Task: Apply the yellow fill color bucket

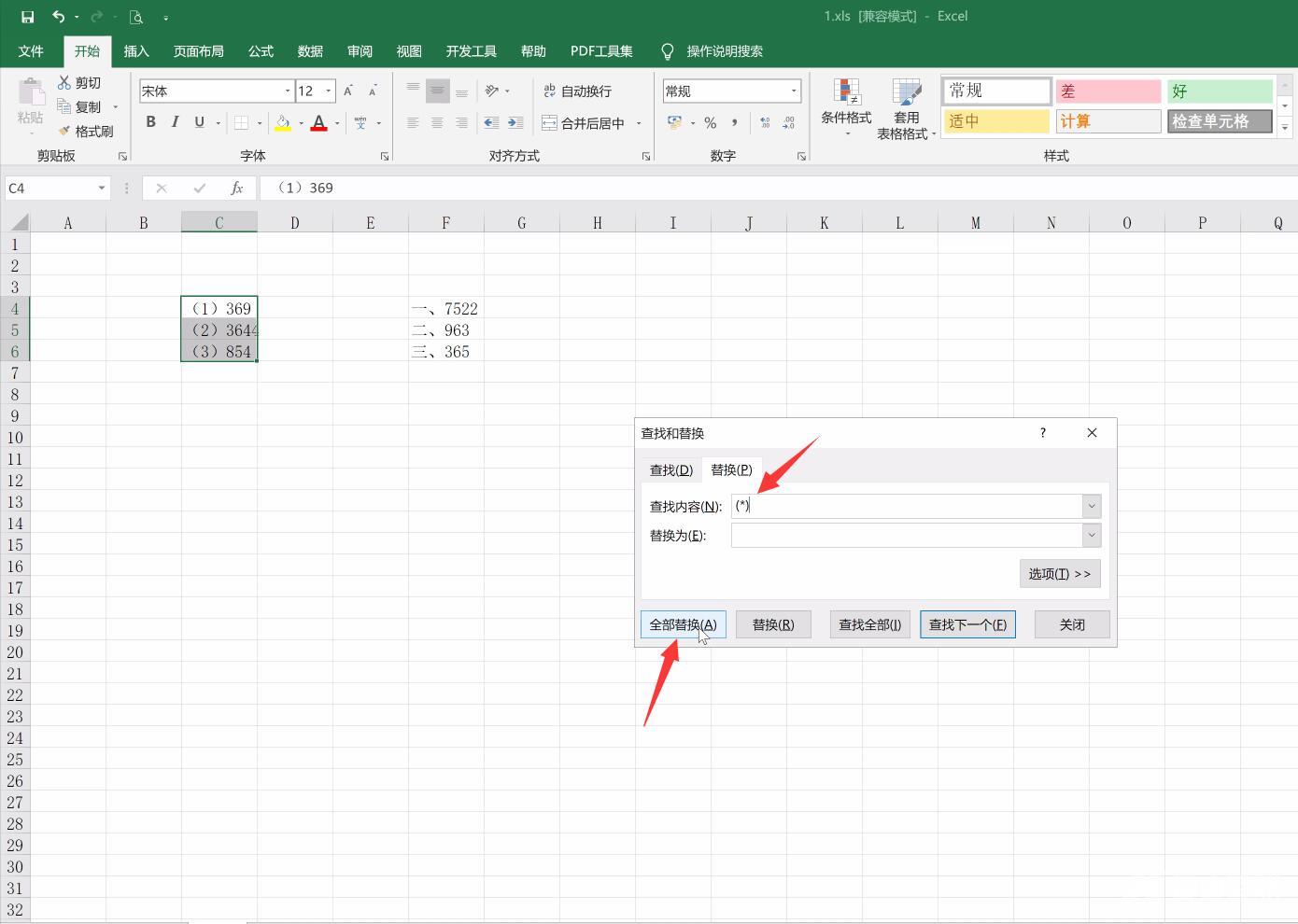Action: [x=282, y=122]
